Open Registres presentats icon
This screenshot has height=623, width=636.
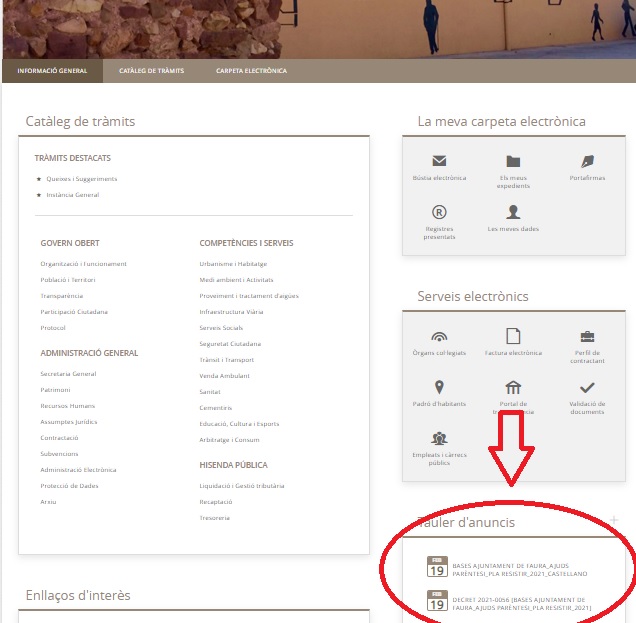coord(439,212)
